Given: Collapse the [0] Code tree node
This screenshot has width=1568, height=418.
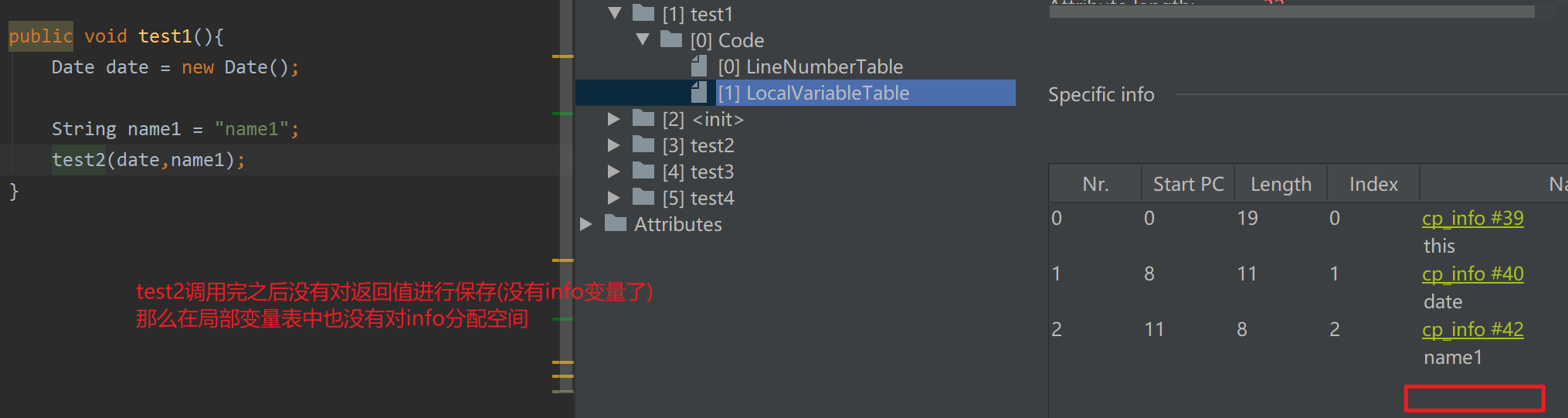Looking at the screenshot, I should pyautogui.click(x=643, y=39).
